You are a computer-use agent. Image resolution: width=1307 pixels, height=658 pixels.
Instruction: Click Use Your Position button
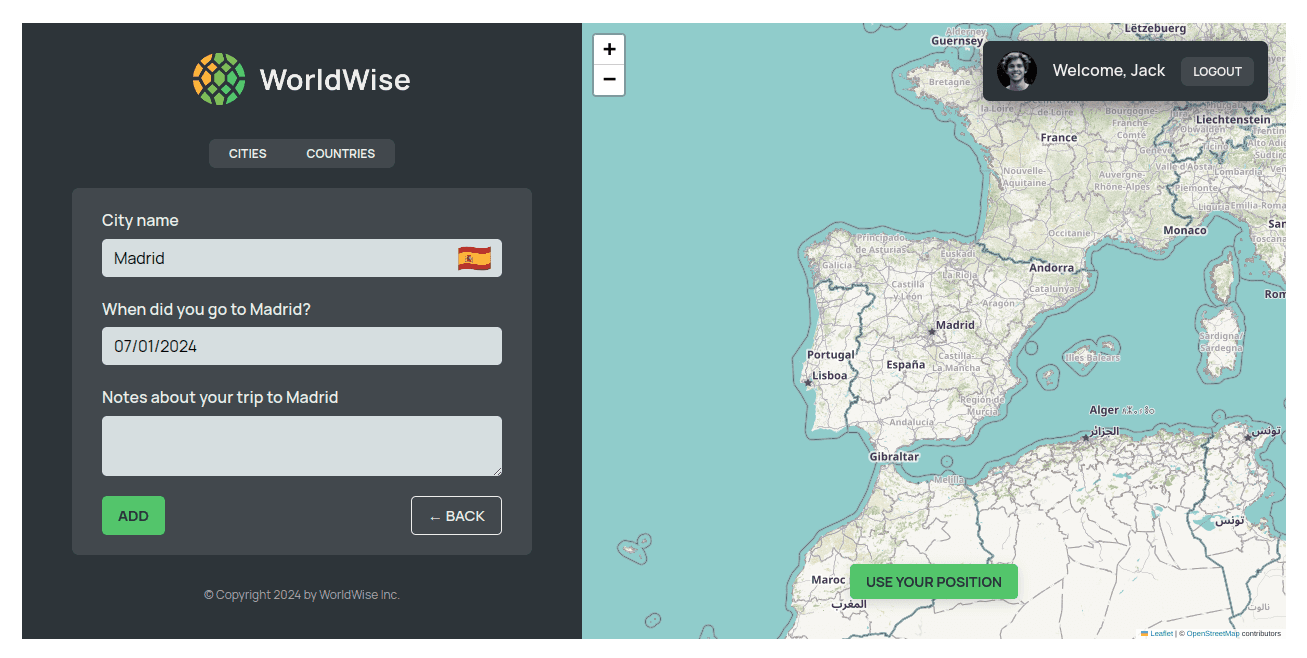[934, 582]
